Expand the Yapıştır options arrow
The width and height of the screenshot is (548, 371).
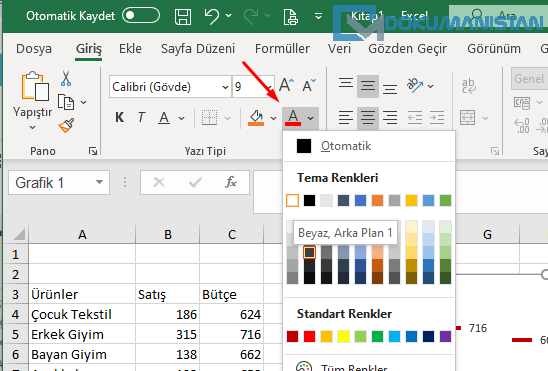click(x=33, y=127)
